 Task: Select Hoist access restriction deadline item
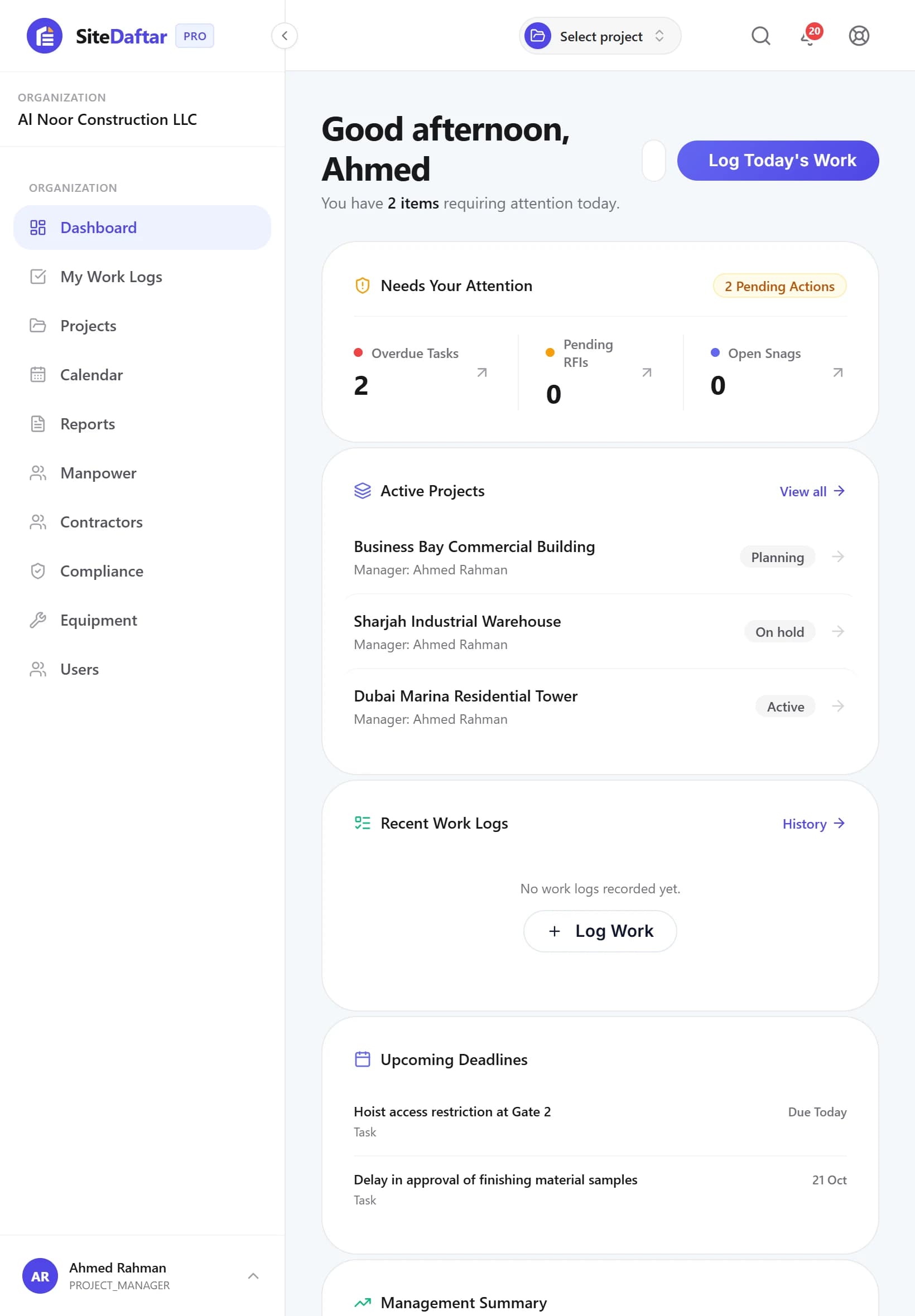click(x=600, y=1122)
